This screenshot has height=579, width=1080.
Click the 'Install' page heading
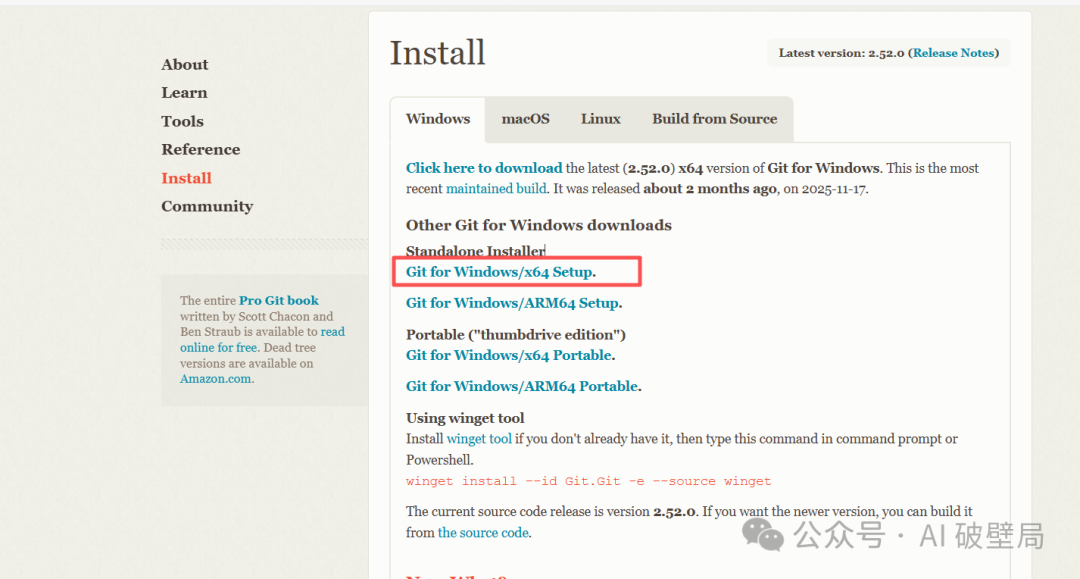437,53
